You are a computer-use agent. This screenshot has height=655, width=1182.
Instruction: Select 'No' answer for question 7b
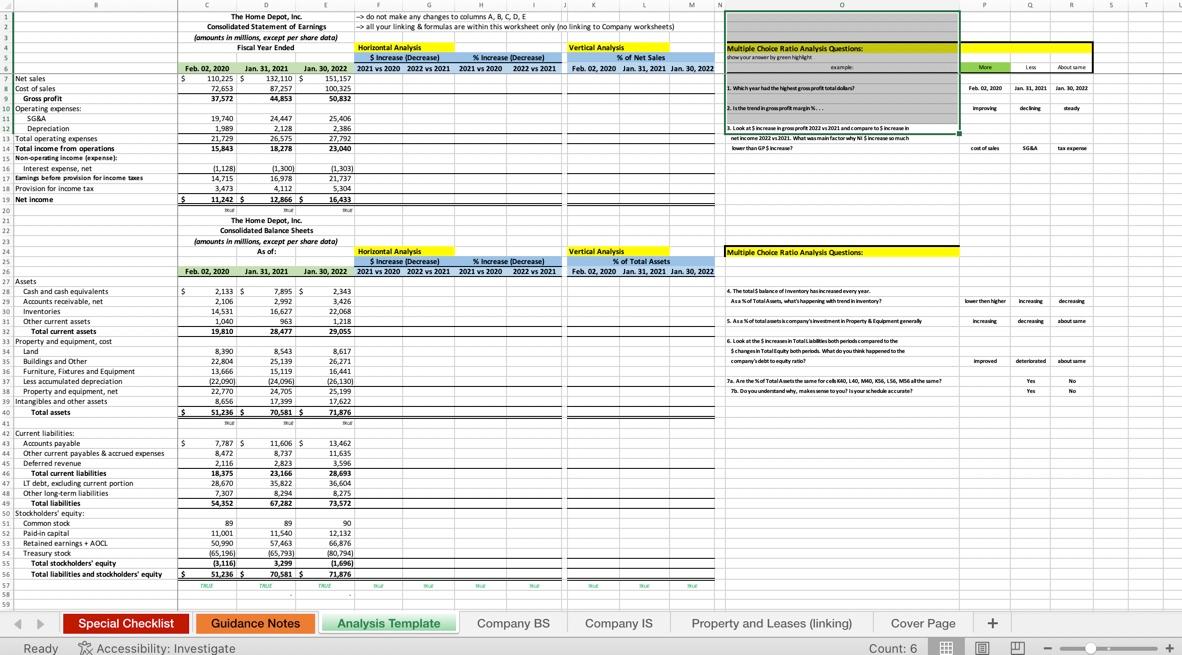(x=1071, y=391)
